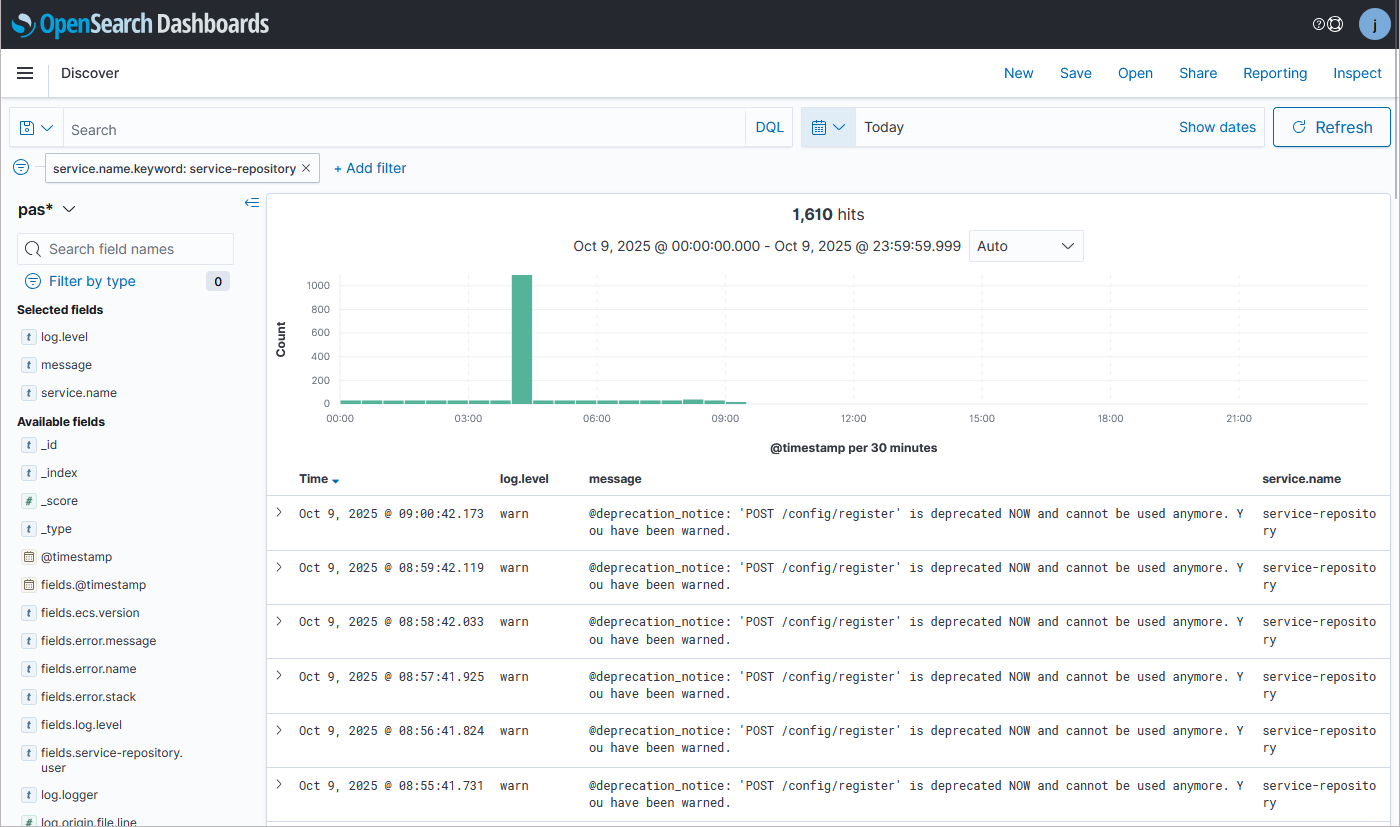This screenshot has width=1400, height=827.
Task: Expand the 09:00:42.173 log row
Action: 279,512
